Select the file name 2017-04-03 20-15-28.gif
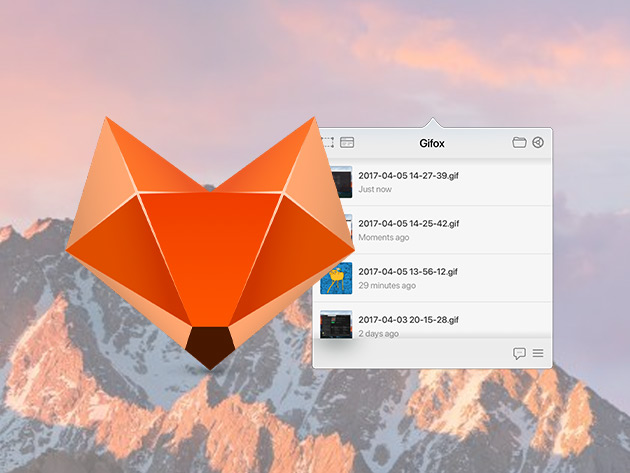630x473 pixels. (x=408, y=319)
